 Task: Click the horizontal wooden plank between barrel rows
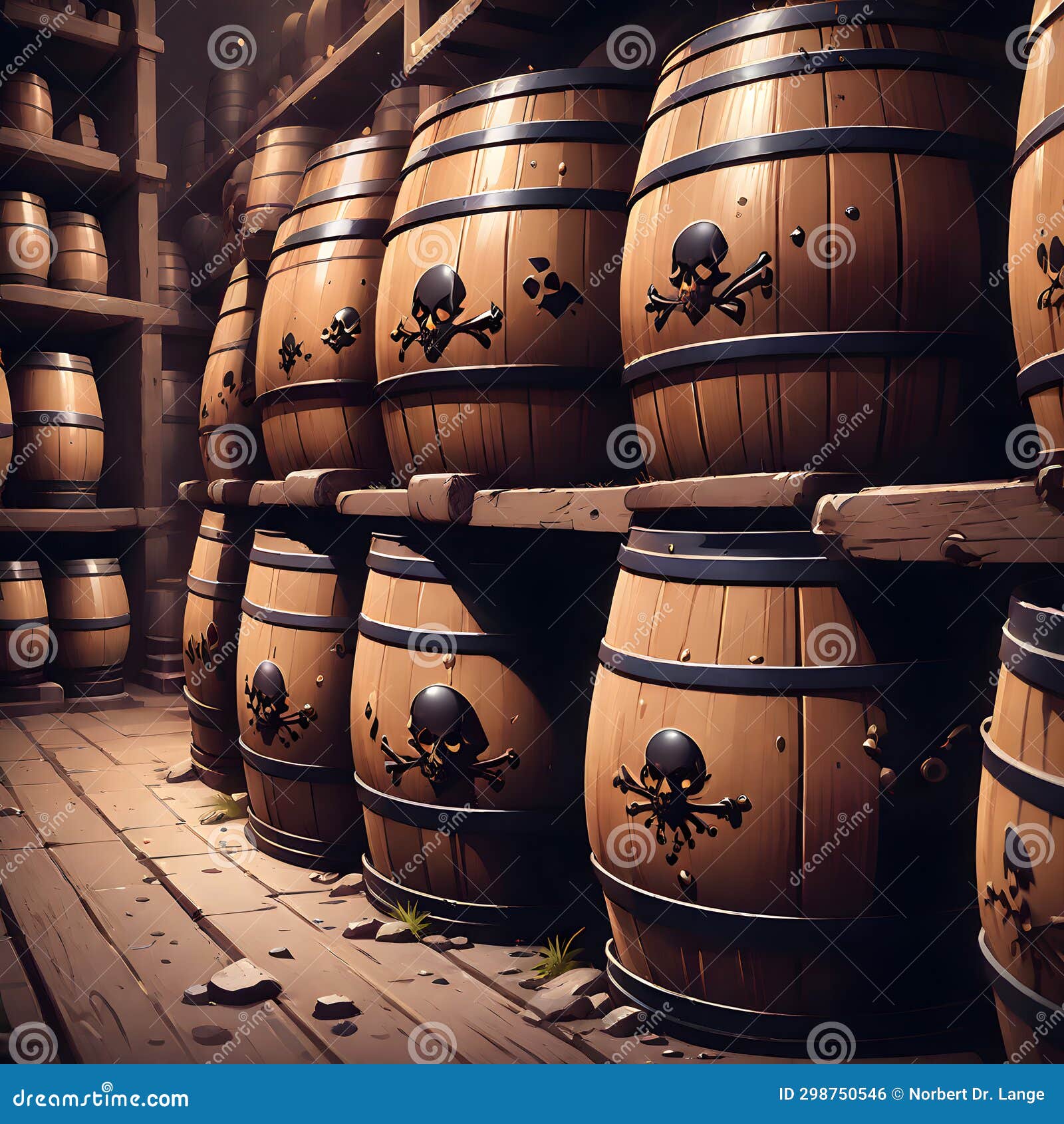(532, 505)
